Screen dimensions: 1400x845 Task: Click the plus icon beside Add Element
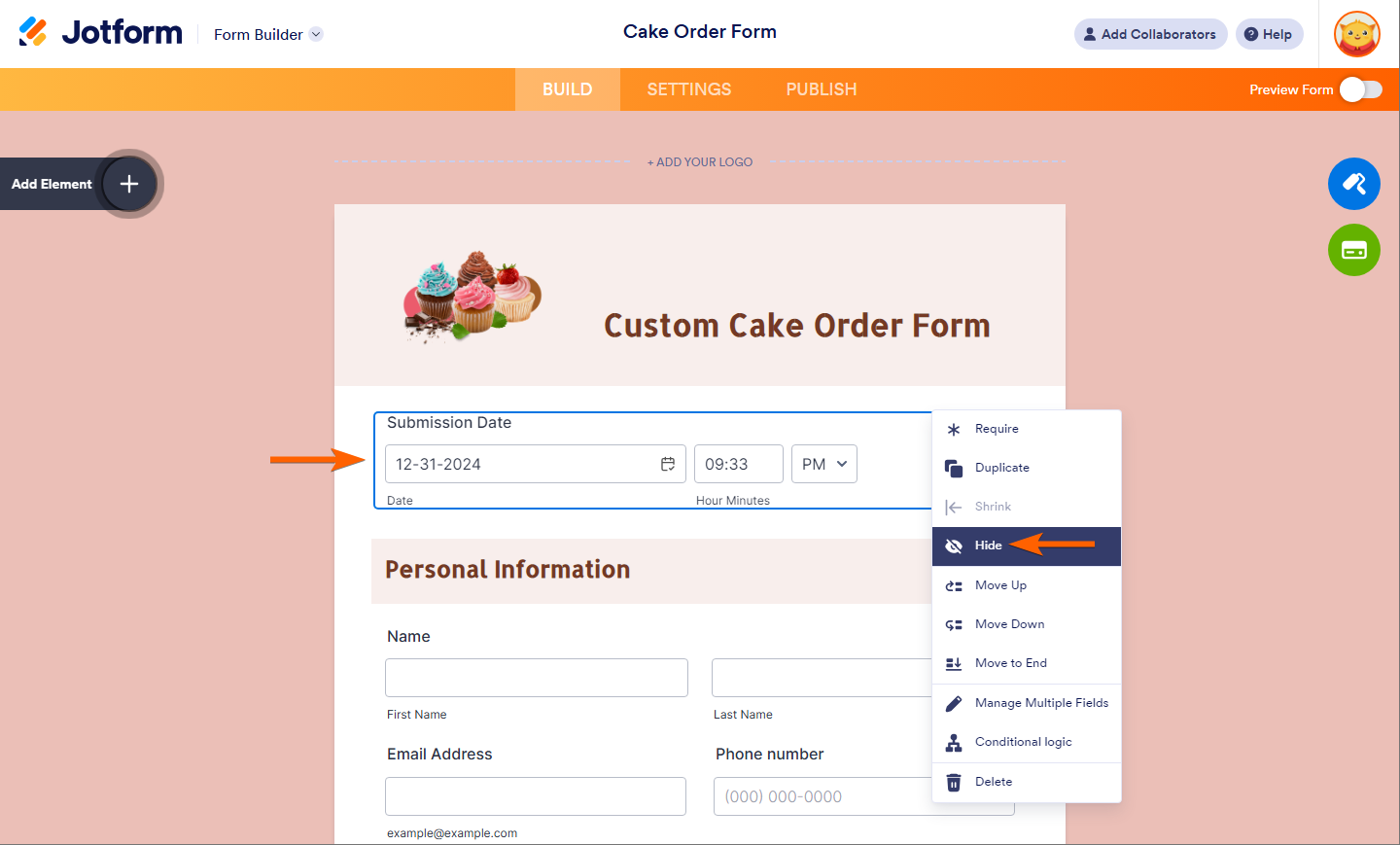pos(129,184)
